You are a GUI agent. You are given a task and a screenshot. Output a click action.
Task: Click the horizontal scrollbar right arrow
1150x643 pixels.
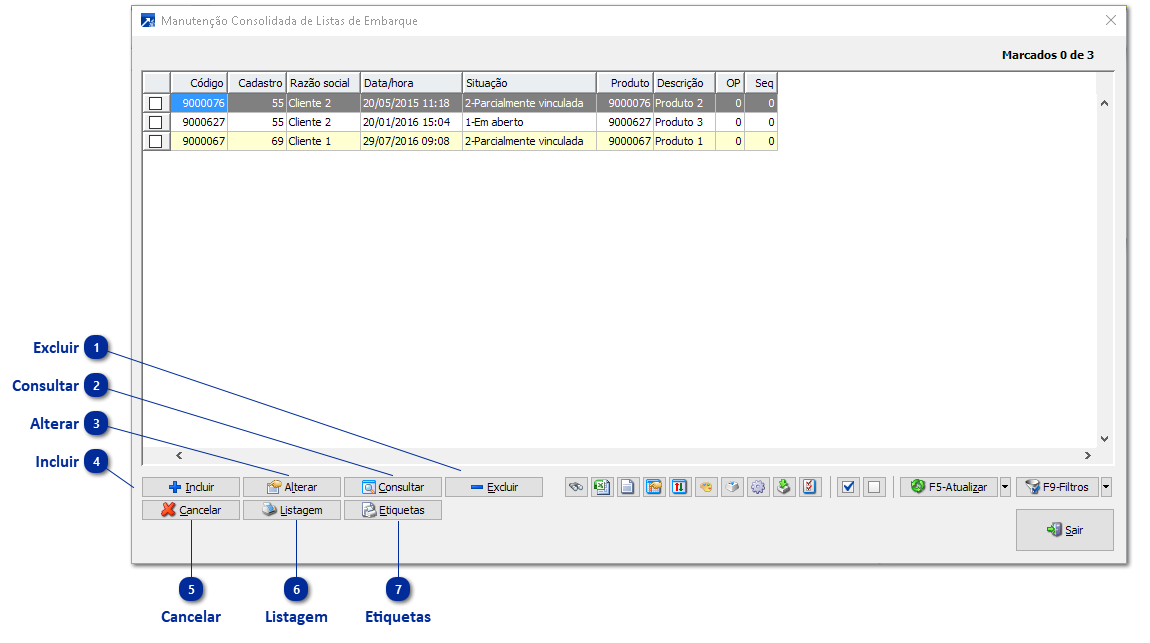pos(1088,455)
